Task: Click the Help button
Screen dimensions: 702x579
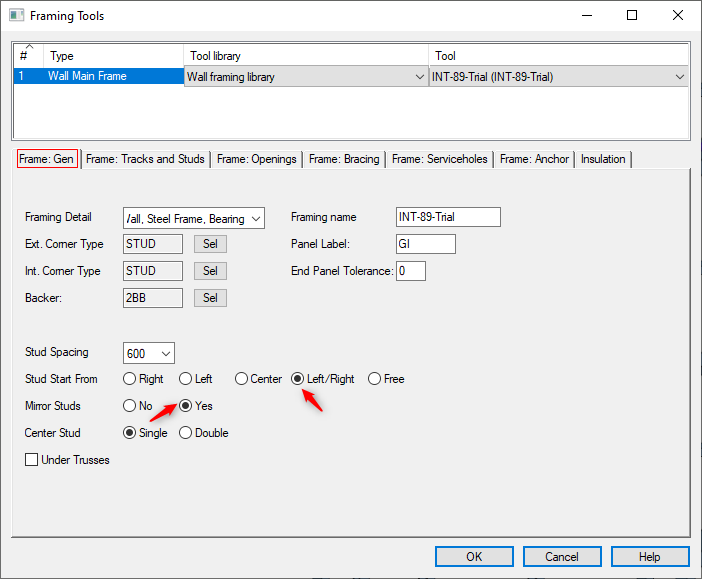Action: (x=650, y=557)
